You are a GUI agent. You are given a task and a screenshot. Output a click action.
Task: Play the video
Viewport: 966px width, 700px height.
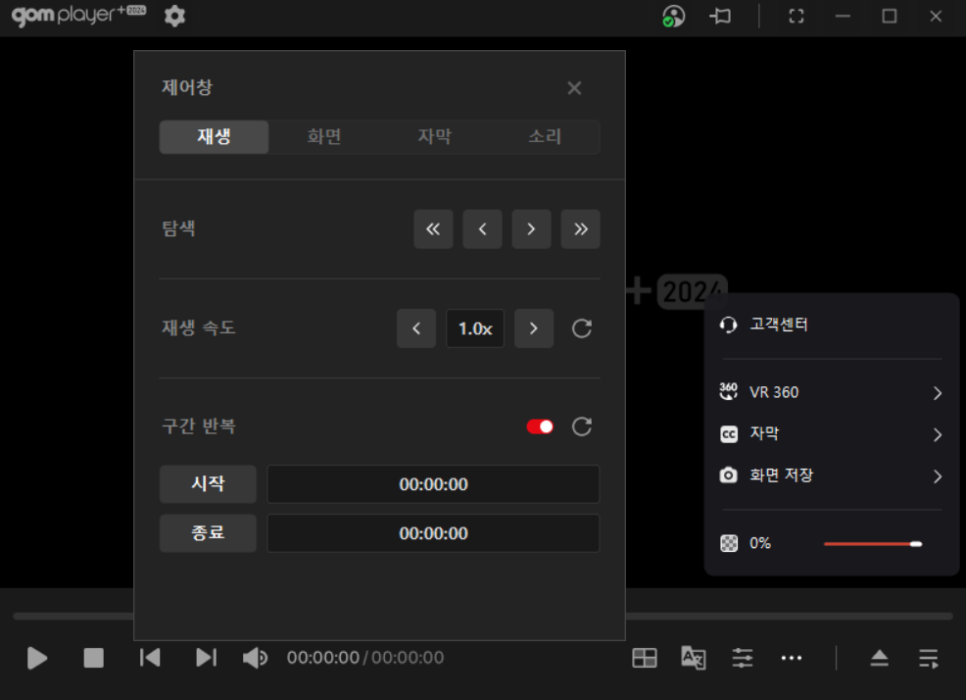click(x=37, y=658)
